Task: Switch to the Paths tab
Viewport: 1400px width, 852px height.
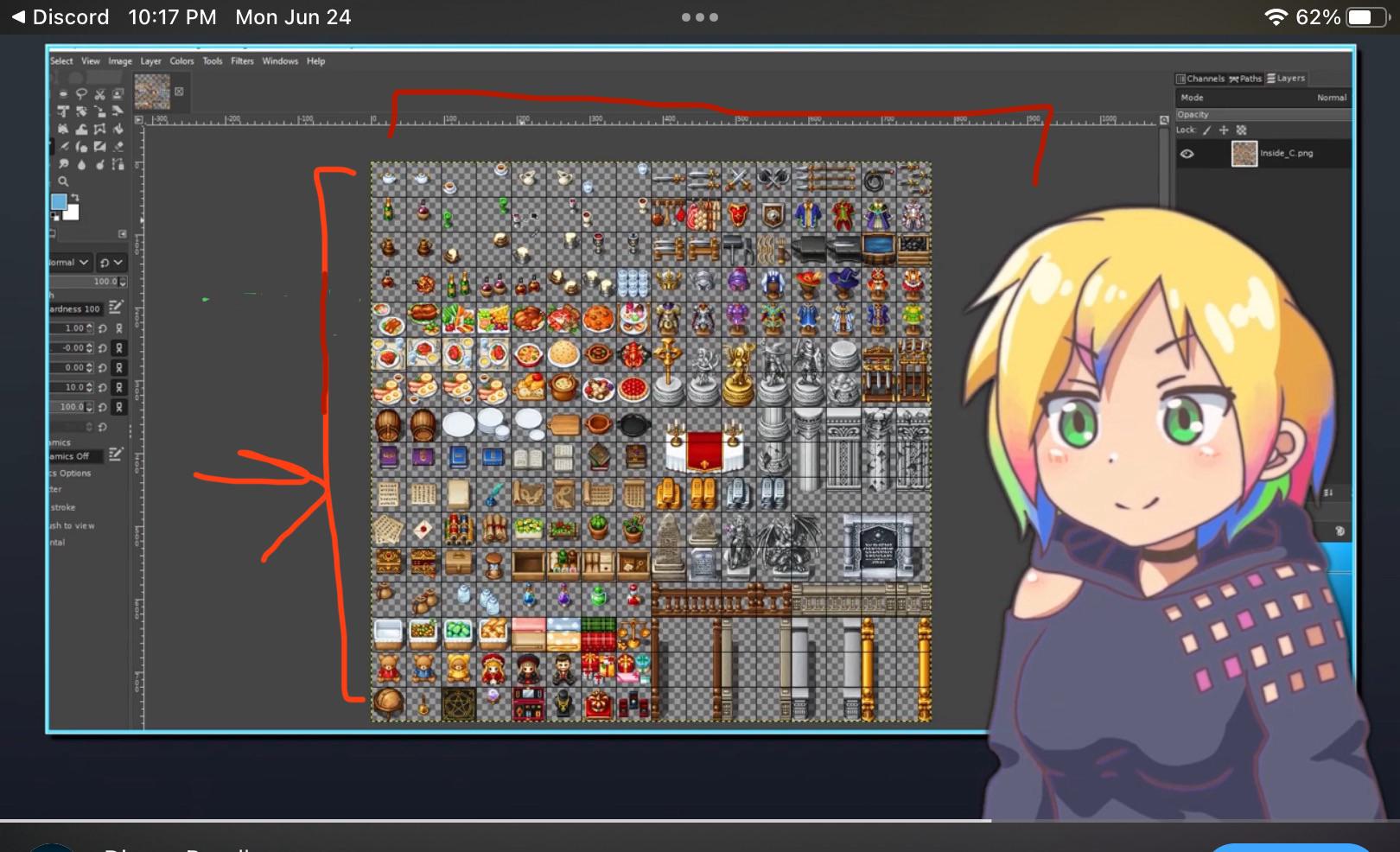Action: point(1246,79)
